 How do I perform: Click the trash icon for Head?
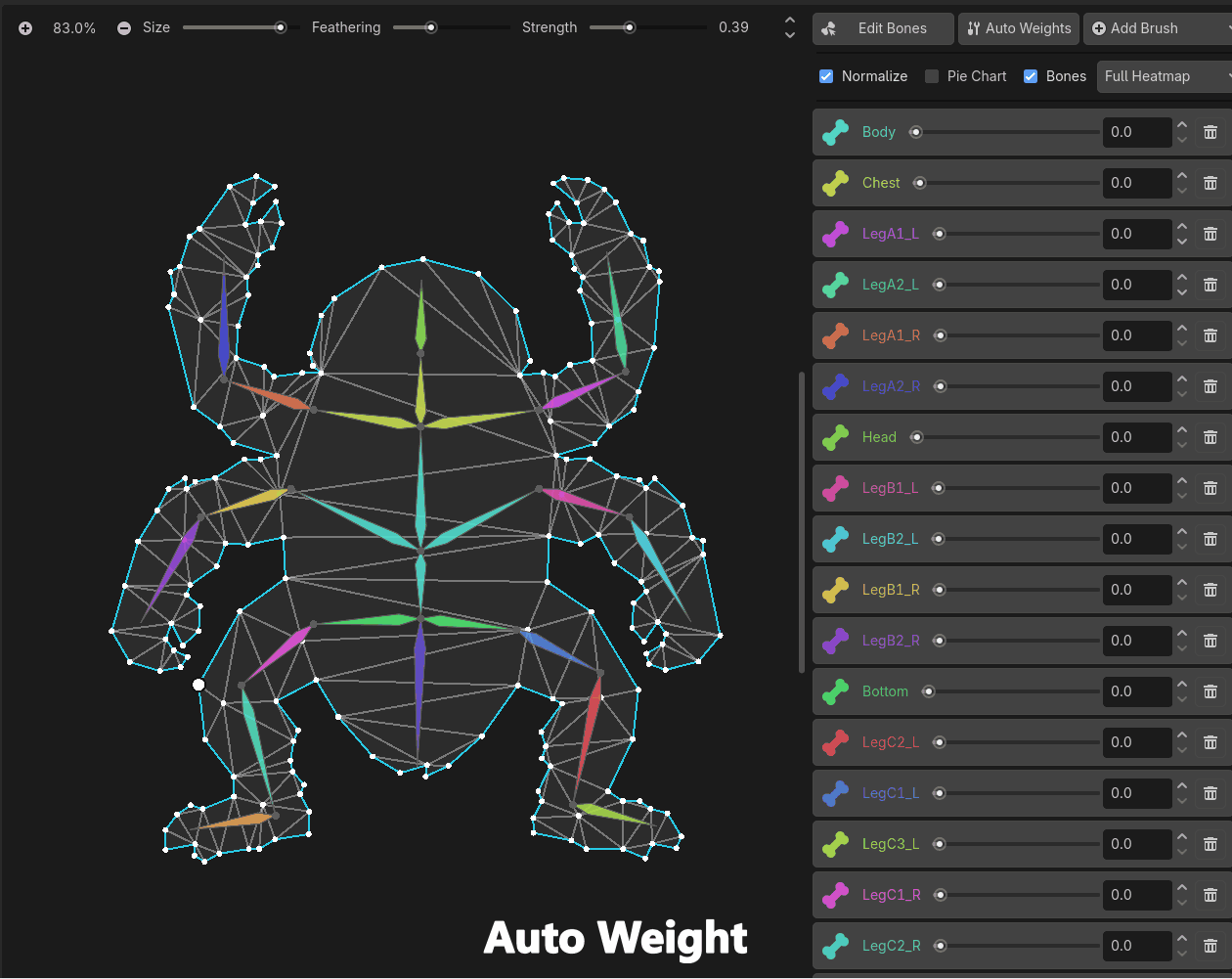(1210, 437)
